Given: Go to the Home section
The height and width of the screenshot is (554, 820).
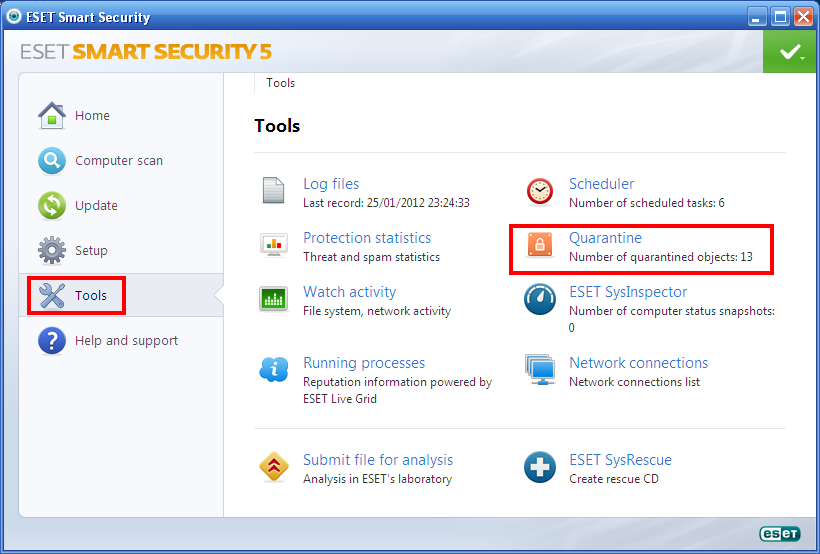Looking at the screenshot, I should tap(91, 116).
